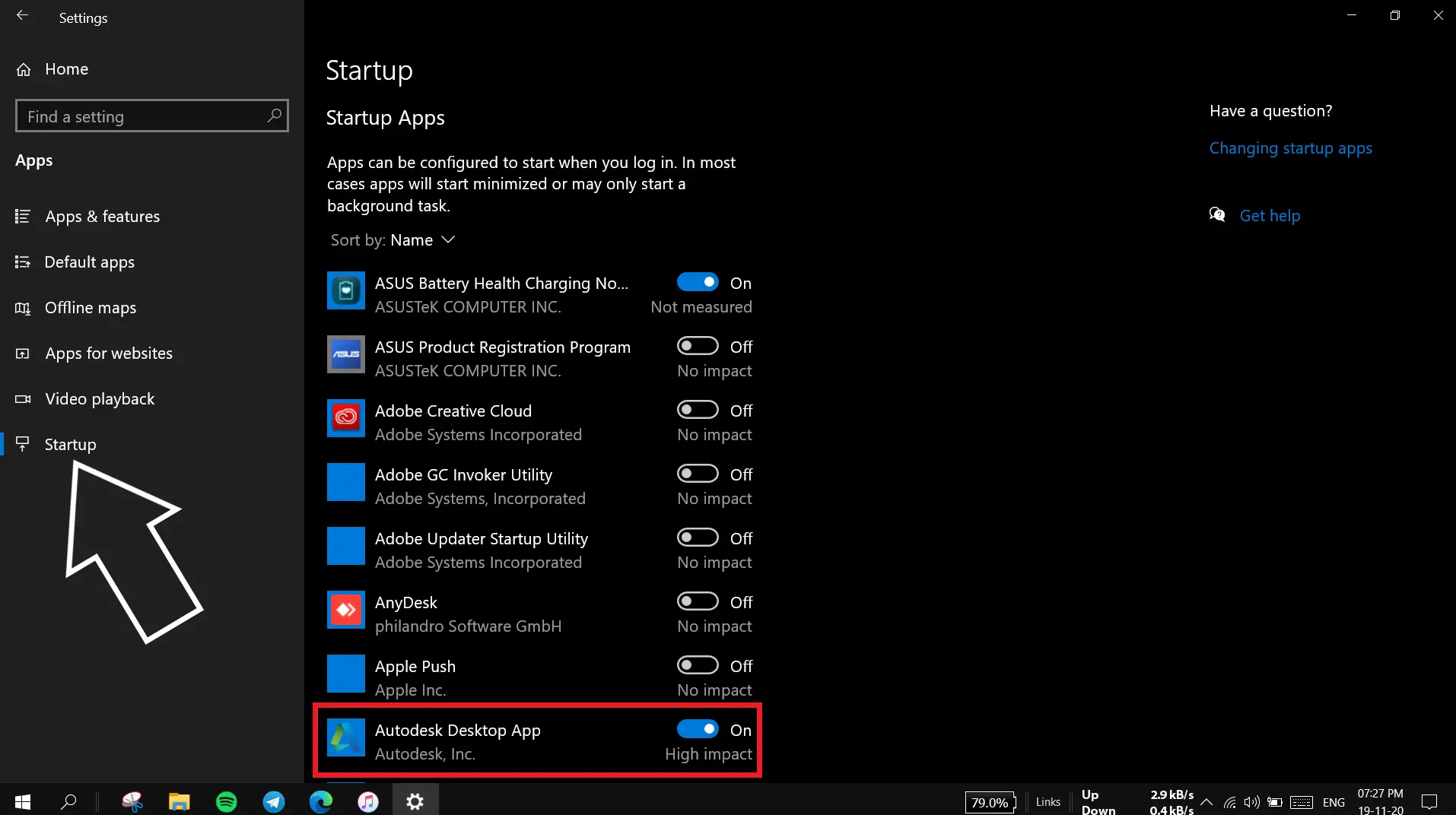The width and height of the screenshot is (1456, 815).
Task: Toggle Adobe GC Invoker Utility startup
Action: point(698,474)
